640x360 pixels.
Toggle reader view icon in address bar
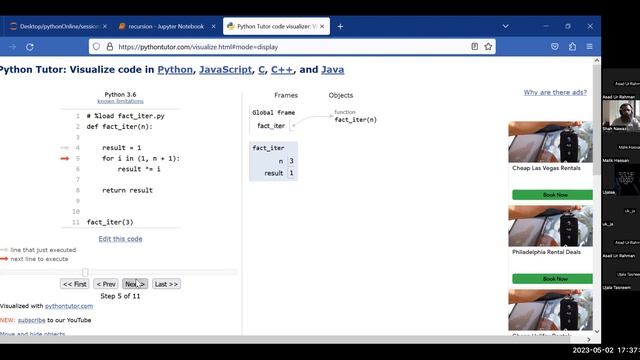click(474, 47)
